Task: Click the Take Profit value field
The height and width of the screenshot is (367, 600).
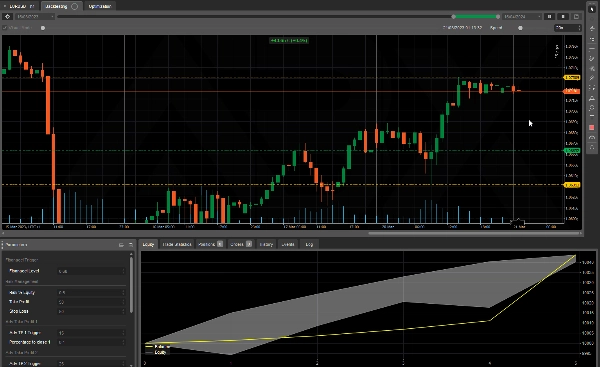Action: click(x=91, y=302)
